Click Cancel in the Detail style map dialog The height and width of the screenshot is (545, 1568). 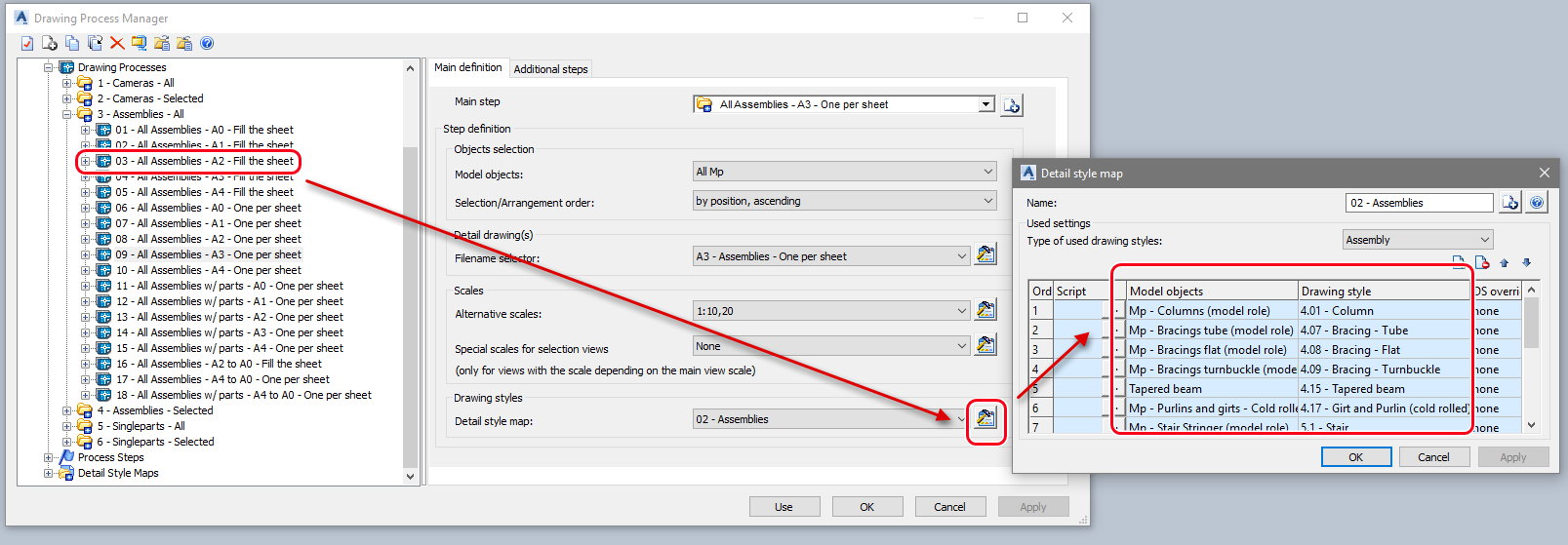click(x=1433, y=457)
